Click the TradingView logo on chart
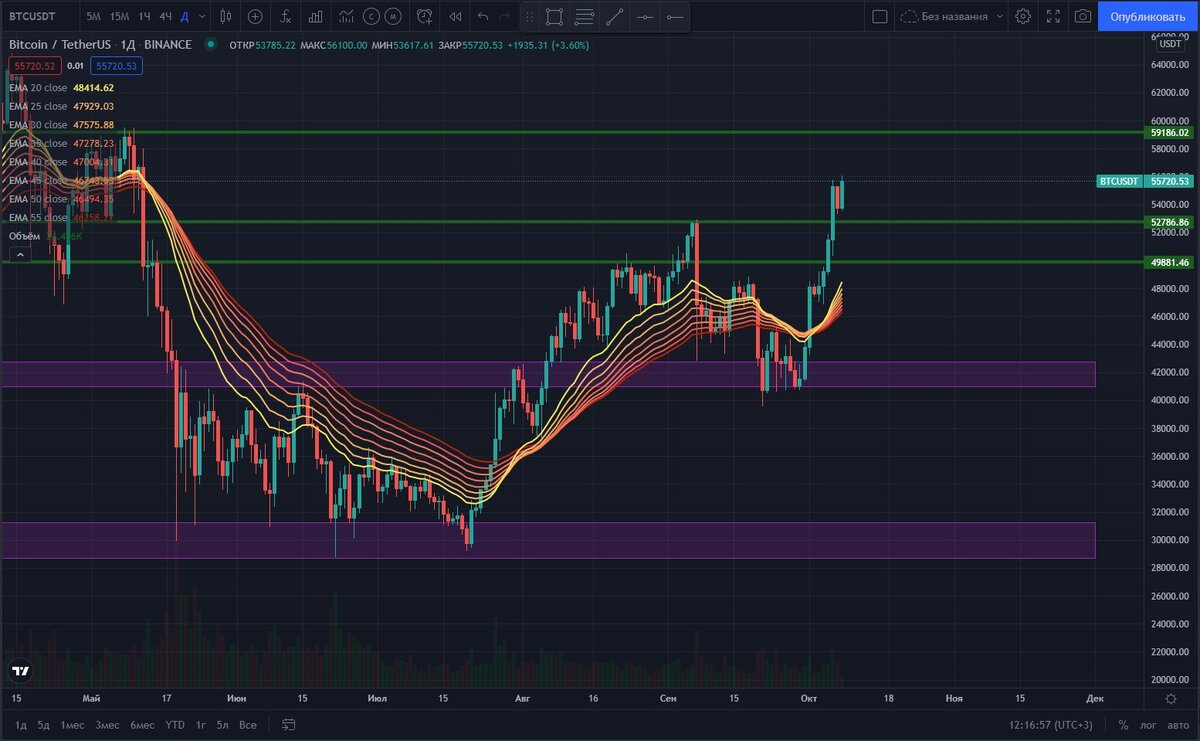Screen dimensions: 1200x741 click(19, 670)
